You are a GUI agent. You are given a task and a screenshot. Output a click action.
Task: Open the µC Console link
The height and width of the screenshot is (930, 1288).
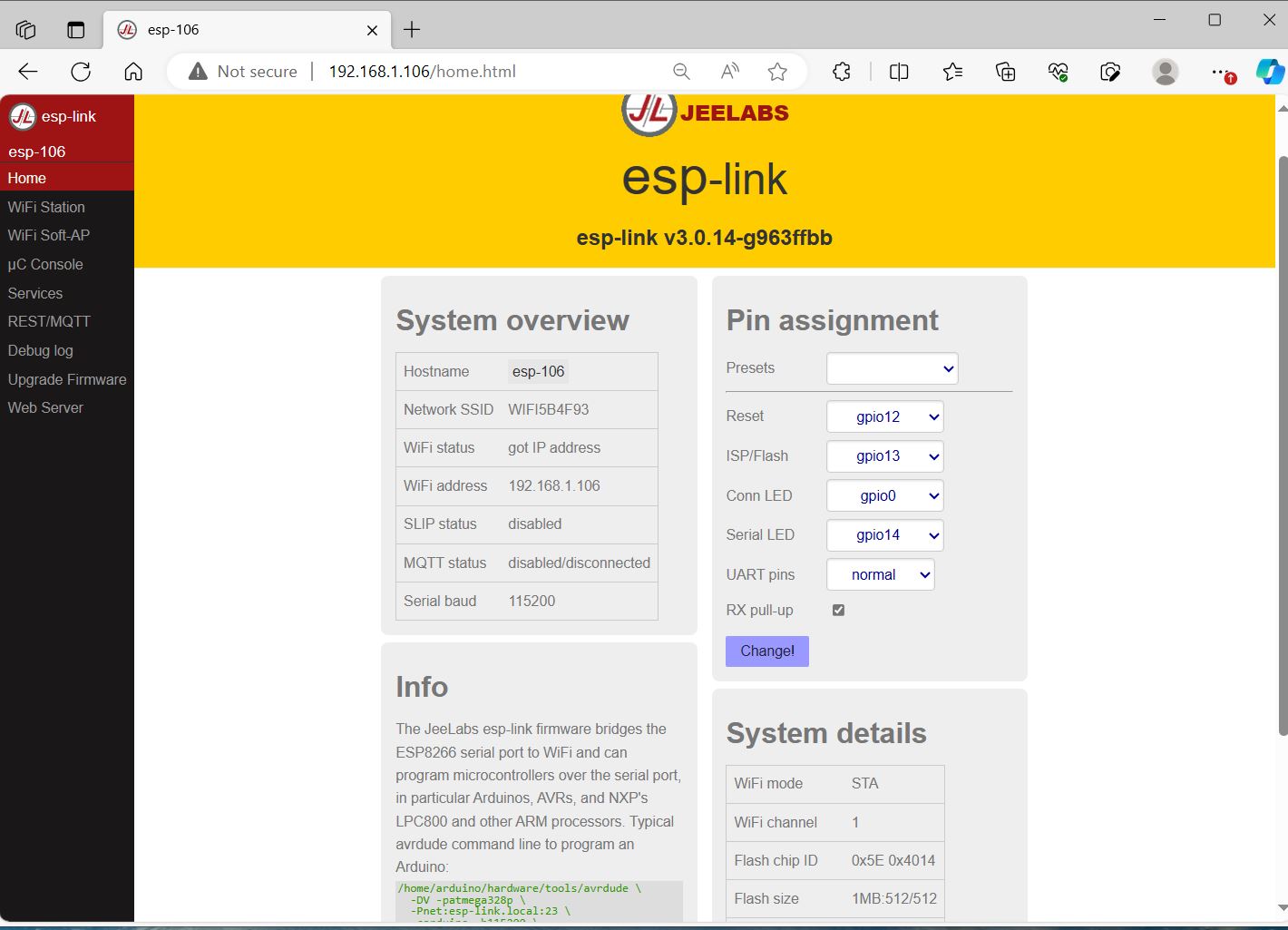pyautogui.click(x=45, y=264)
